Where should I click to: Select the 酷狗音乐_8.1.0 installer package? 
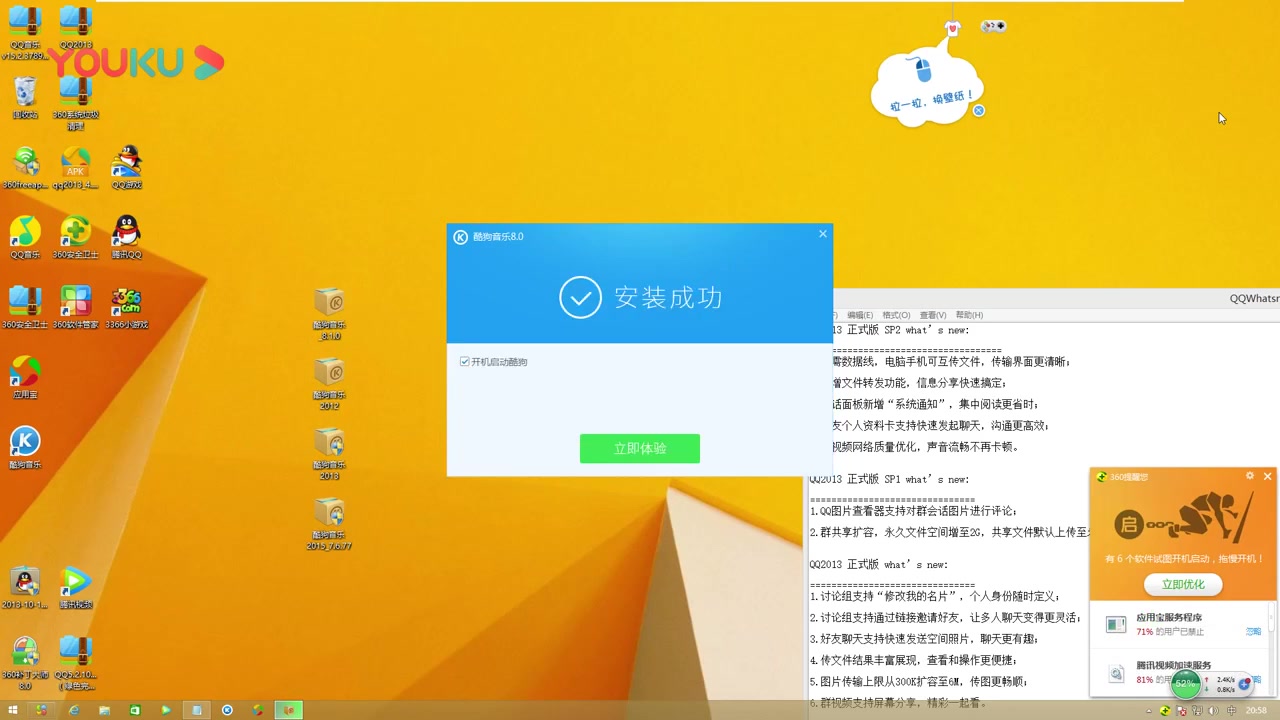point(329,314)
